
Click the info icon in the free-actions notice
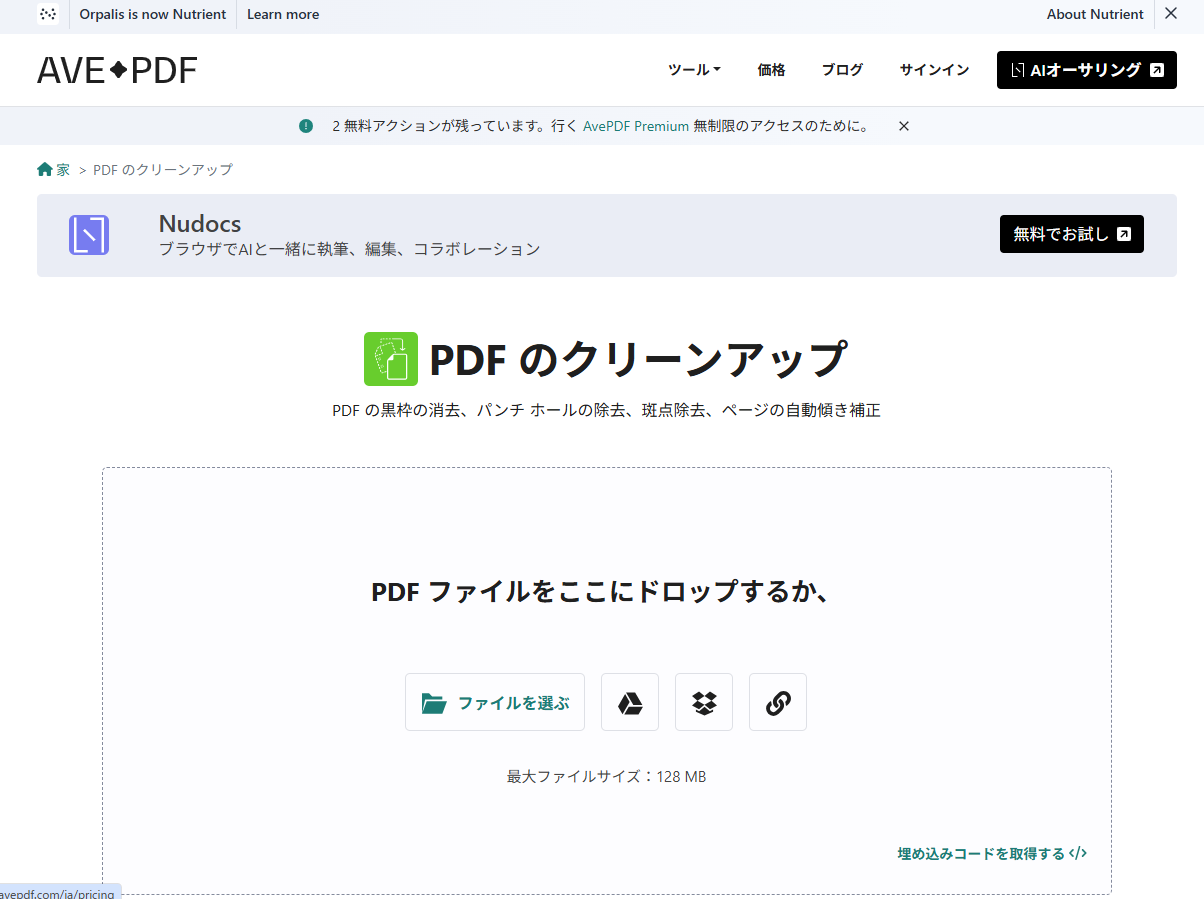pos(306,126)
